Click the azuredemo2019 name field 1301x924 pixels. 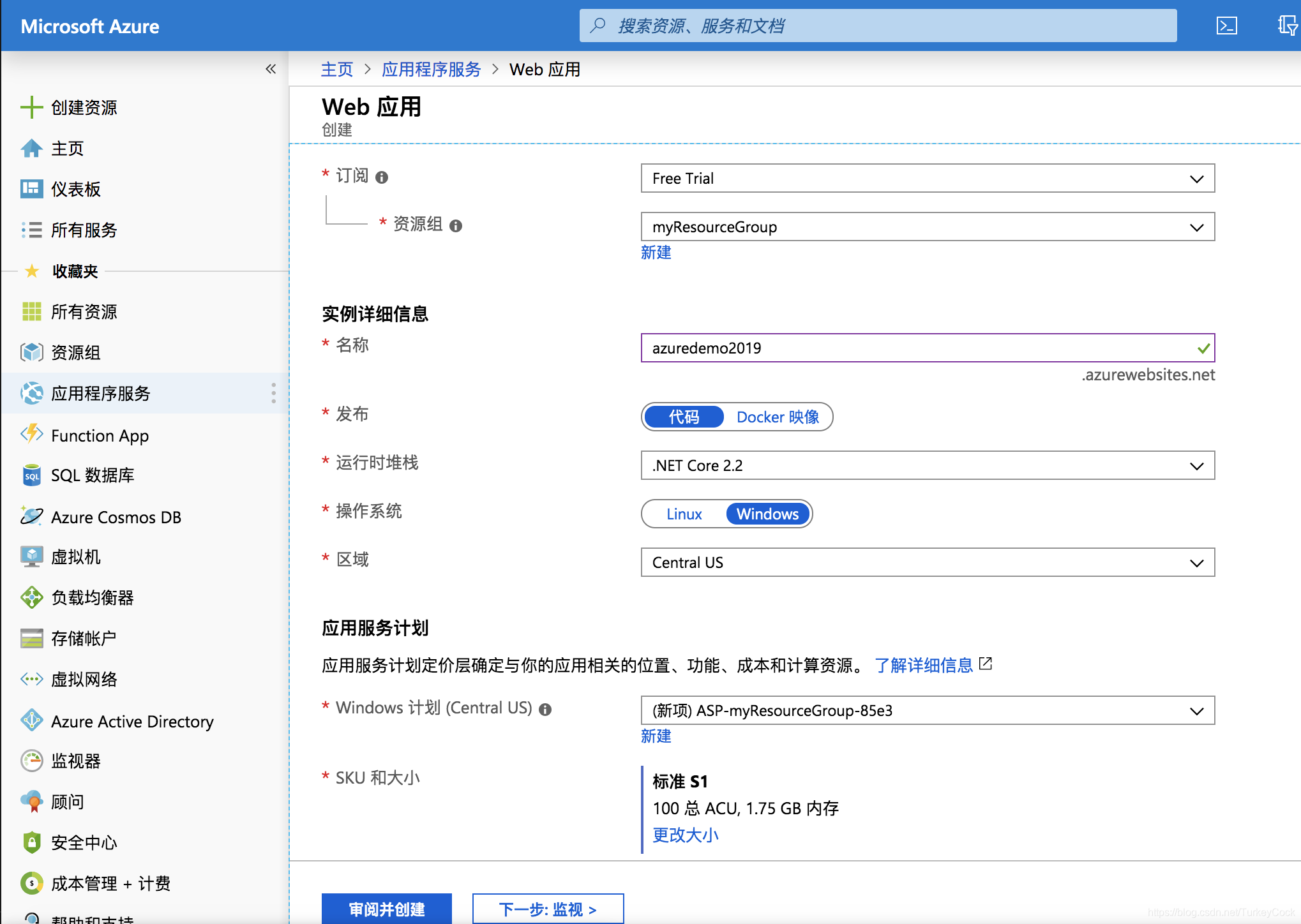[928, 348]
